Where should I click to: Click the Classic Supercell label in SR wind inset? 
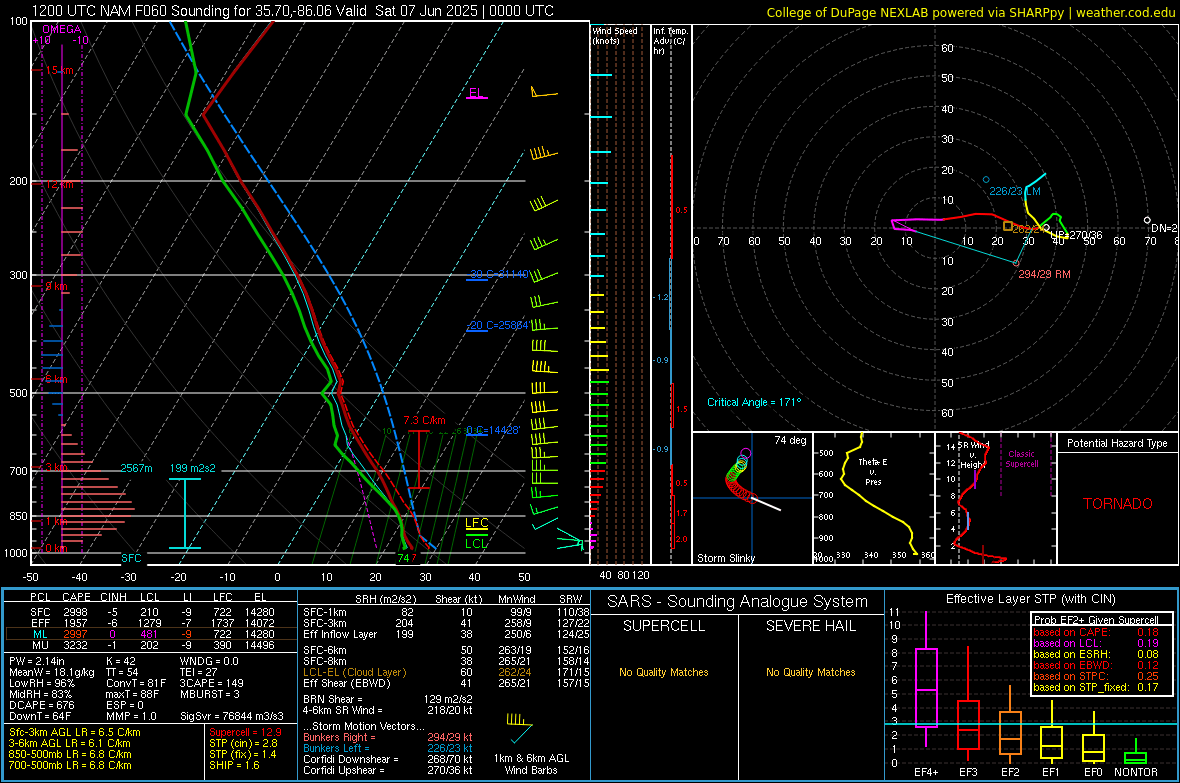click(x=1021, y=459)
